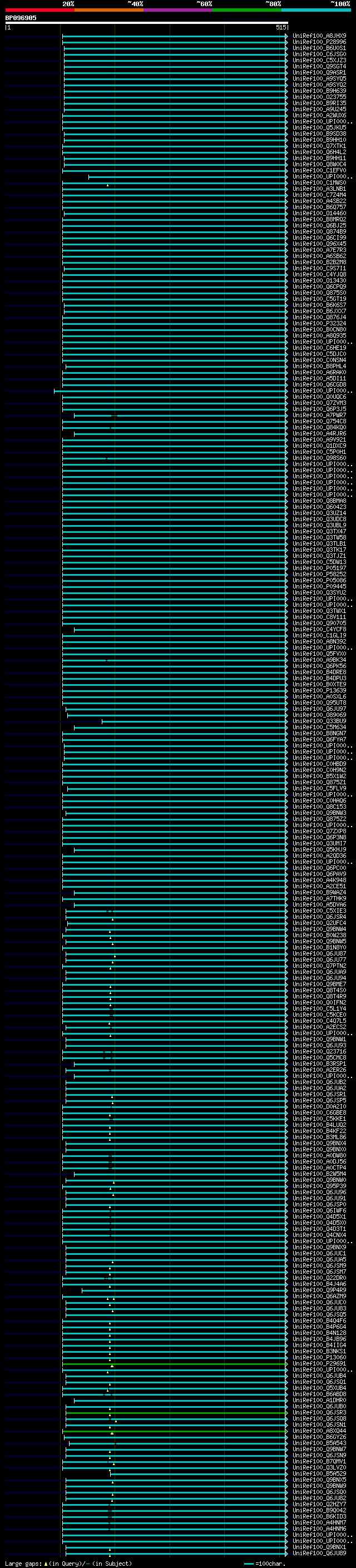The height and width of the screenshot is (1568, 356).
Task: Select hit label UniRef100_B4DRE8
Action: [319, 672]
